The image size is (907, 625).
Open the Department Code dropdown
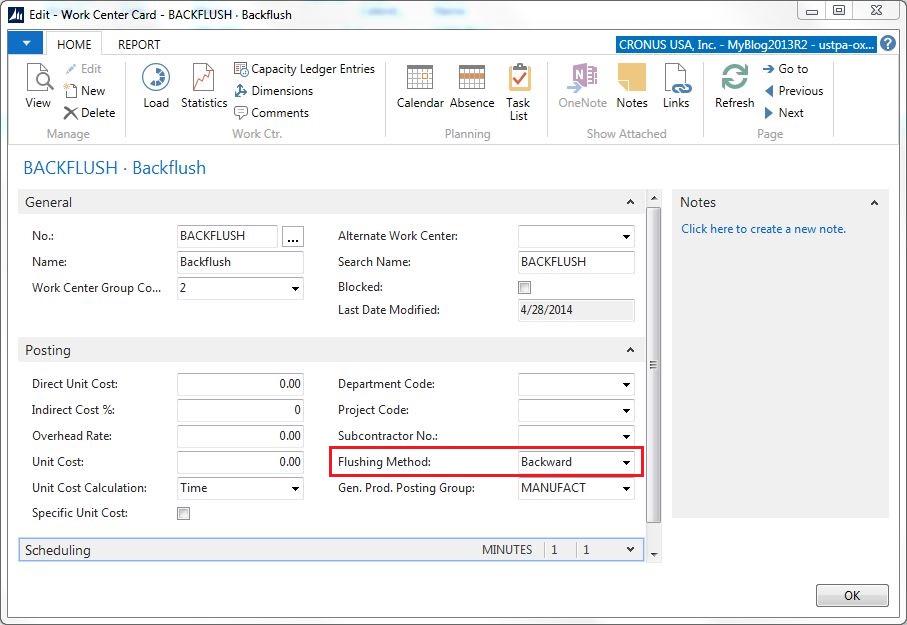[x=626, y=384]
